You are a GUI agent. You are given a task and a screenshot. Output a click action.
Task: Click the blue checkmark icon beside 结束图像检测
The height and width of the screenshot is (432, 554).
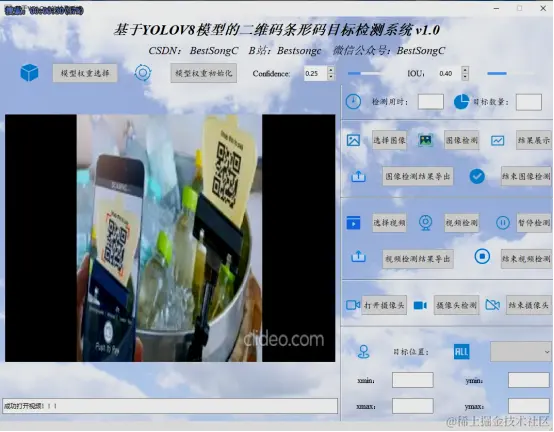click(477, 176)
